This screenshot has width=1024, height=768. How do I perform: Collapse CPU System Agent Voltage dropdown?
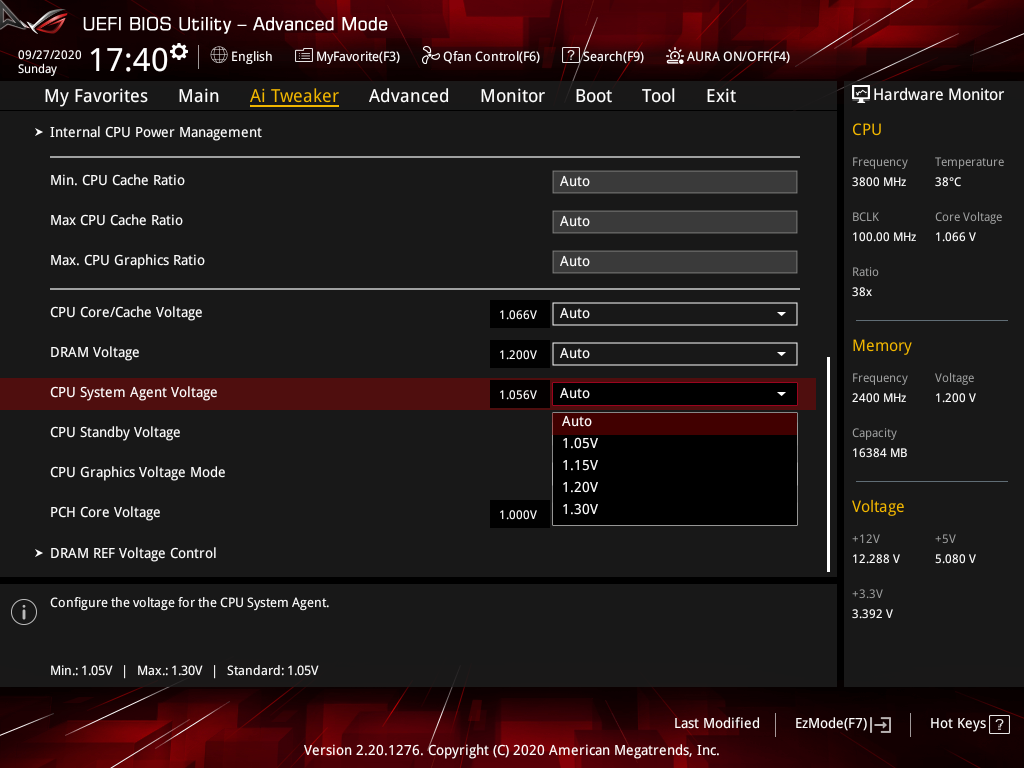pyautogui.click(x=675, y=394)
